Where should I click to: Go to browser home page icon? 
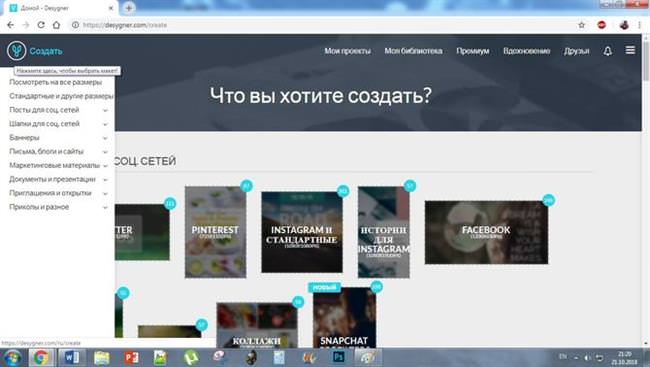pyautogui.click(x=56, y=25)
